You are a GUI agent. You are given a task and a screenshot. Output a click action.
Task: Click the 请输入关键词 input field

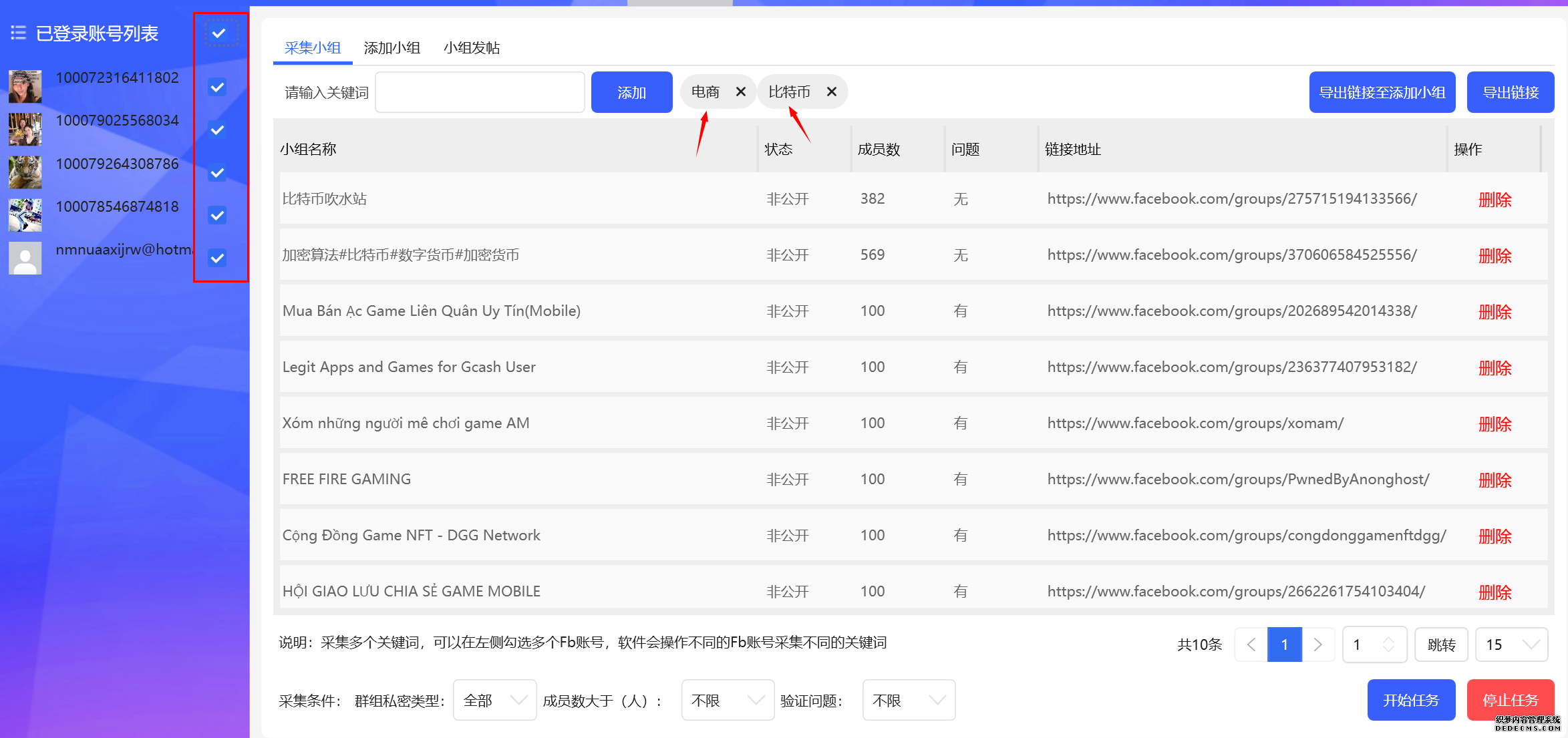point(480,91)
